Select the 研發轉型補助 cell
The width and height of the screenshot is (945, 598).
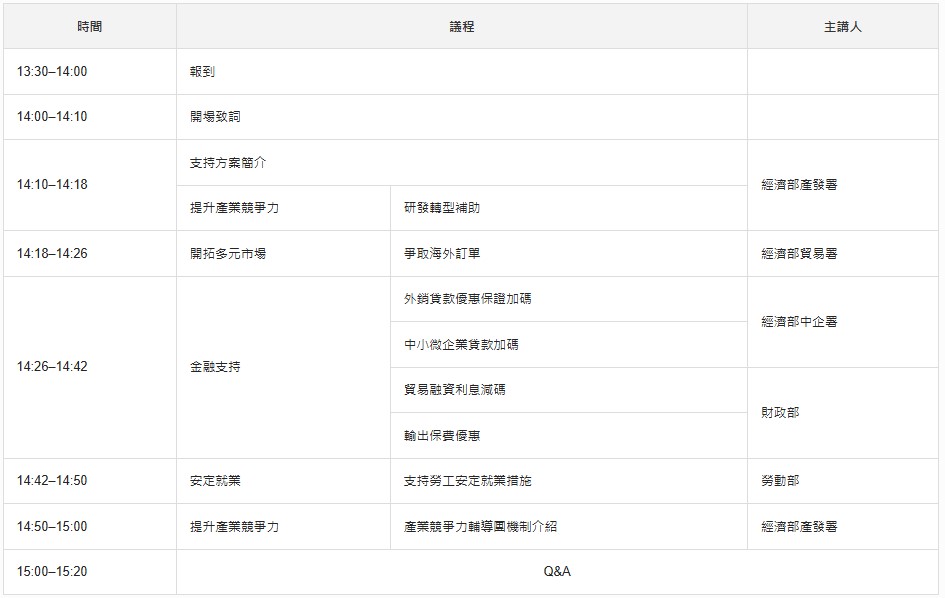[x=442, y=208]
